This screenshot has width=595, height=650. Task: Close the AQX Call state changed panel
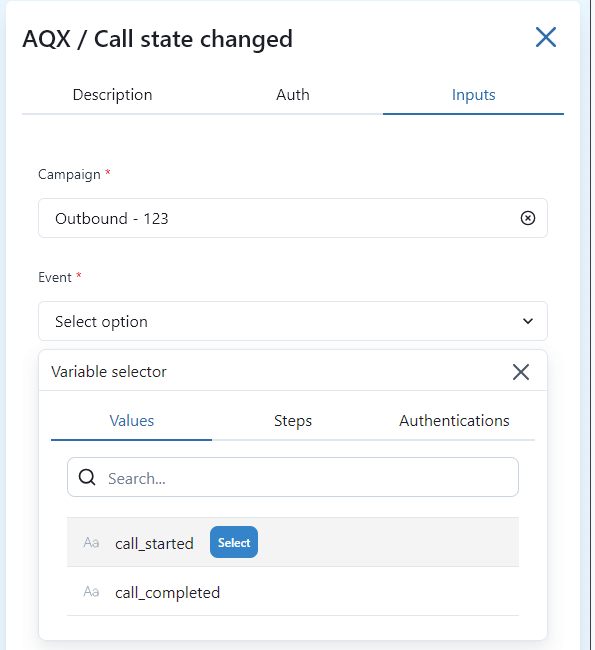pos(546,37)
